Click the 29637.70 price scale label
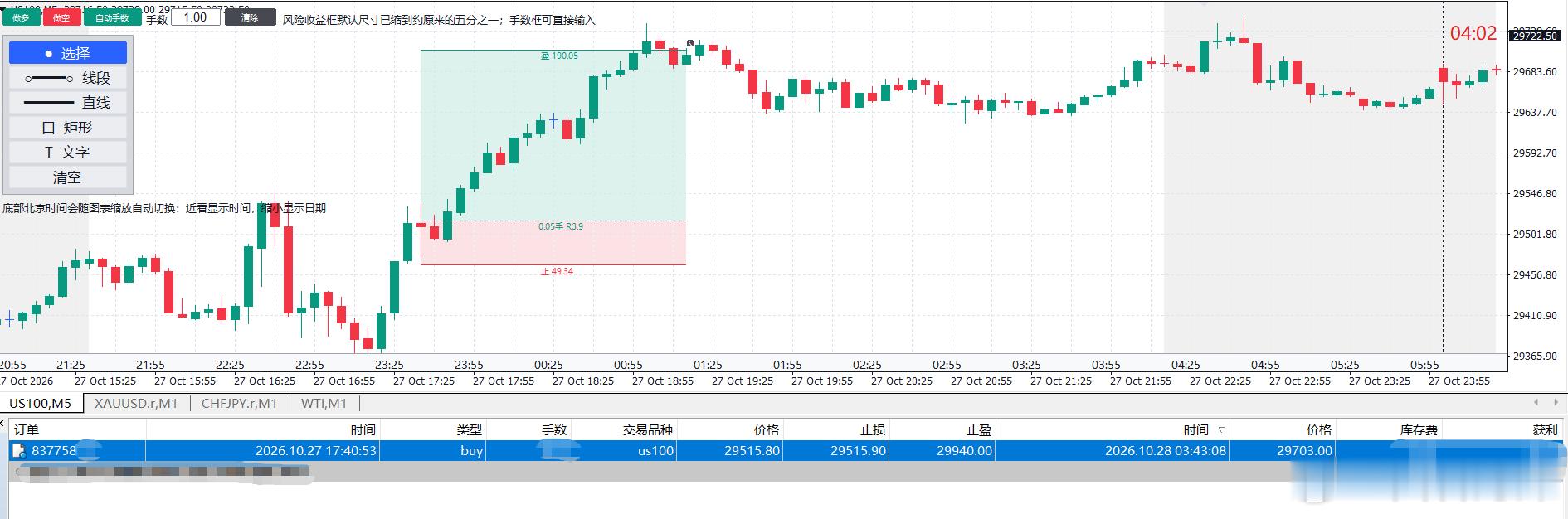This screenshot has width=1568, height=519. (x=1535, y=112)
